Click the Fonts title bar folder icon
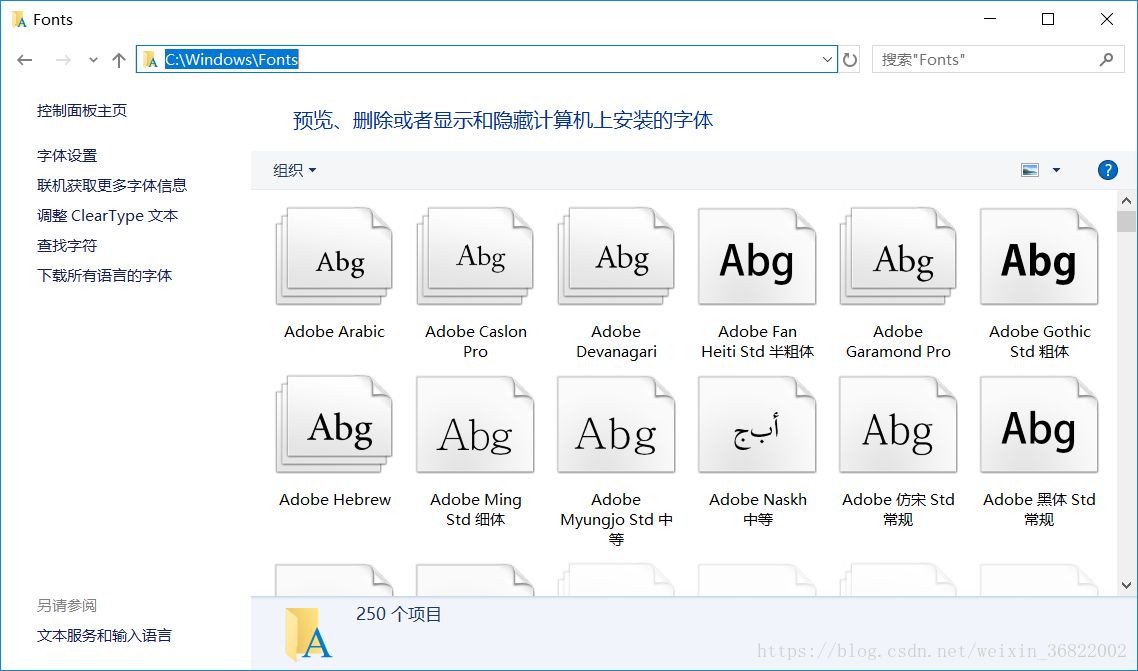The width and height of the screenshot is (1138, 671). (20, 20)
